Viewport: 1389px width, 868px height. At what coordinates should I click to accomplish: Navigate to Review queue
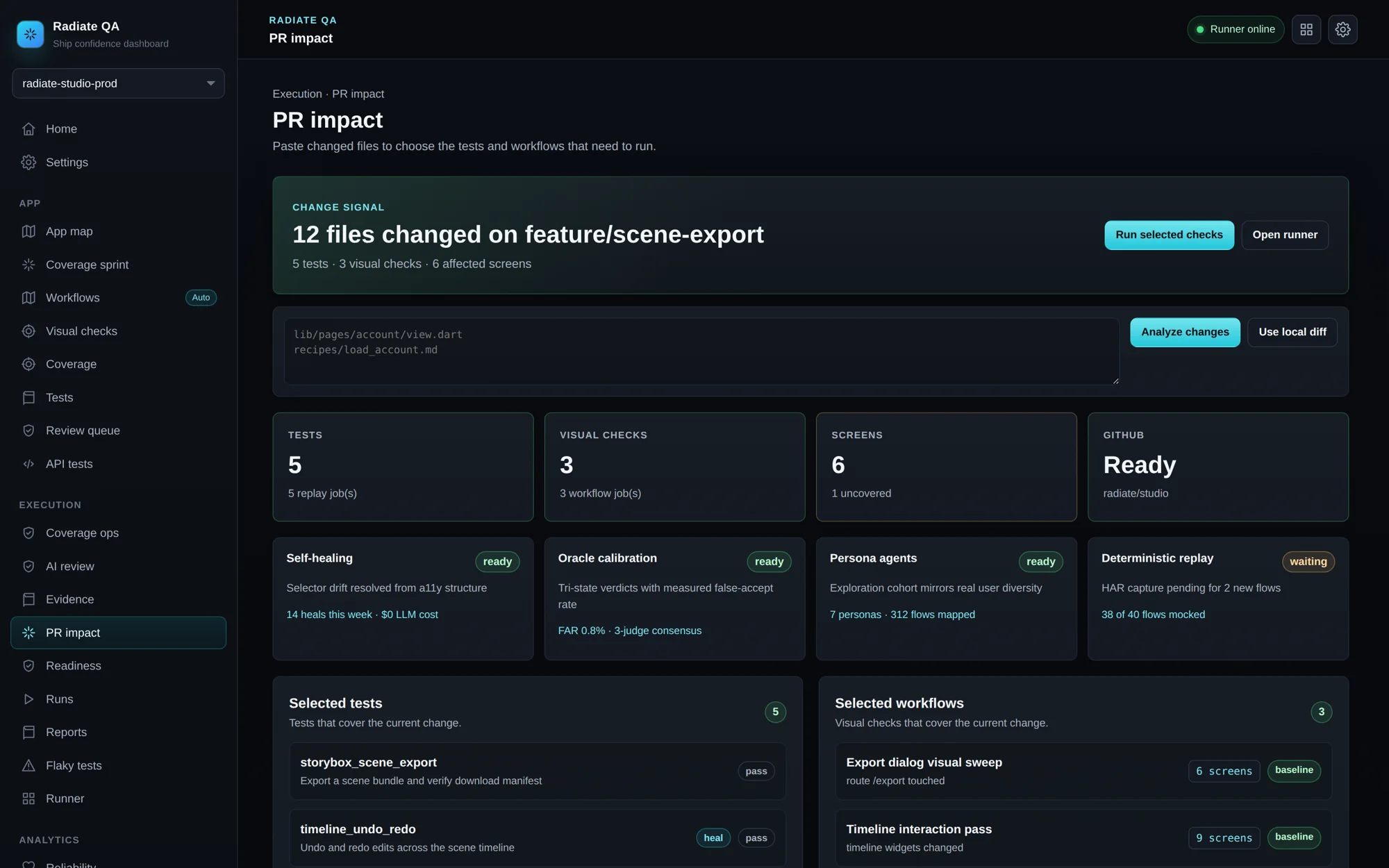click(x=118, y=431)
